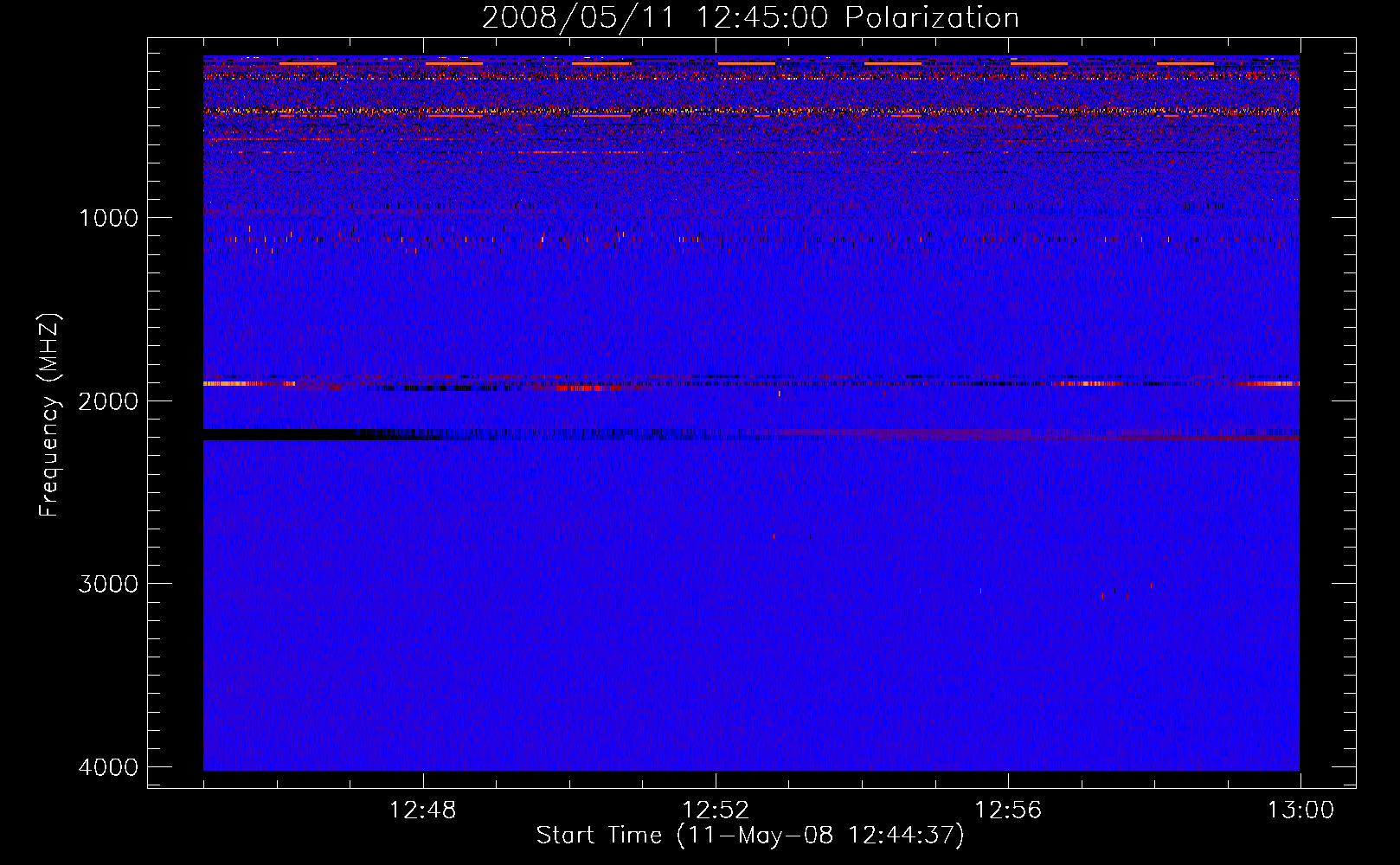Click the 4000 frequency tick label
This screenshot has height=865, width=1400.
click(108, 767)
